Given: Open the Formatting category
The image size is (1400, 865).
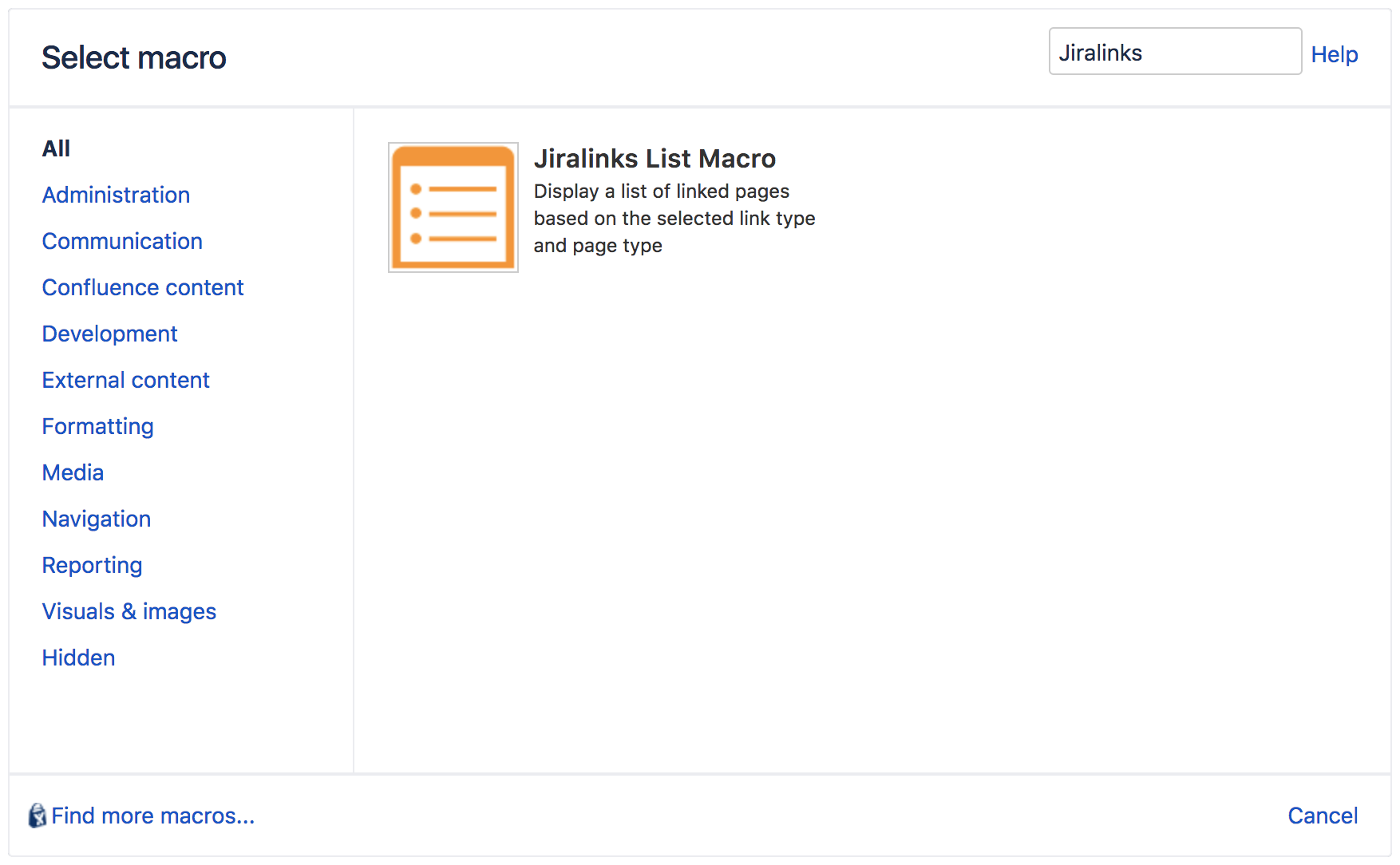Looking at the screenshot, I should click(97, 426).
